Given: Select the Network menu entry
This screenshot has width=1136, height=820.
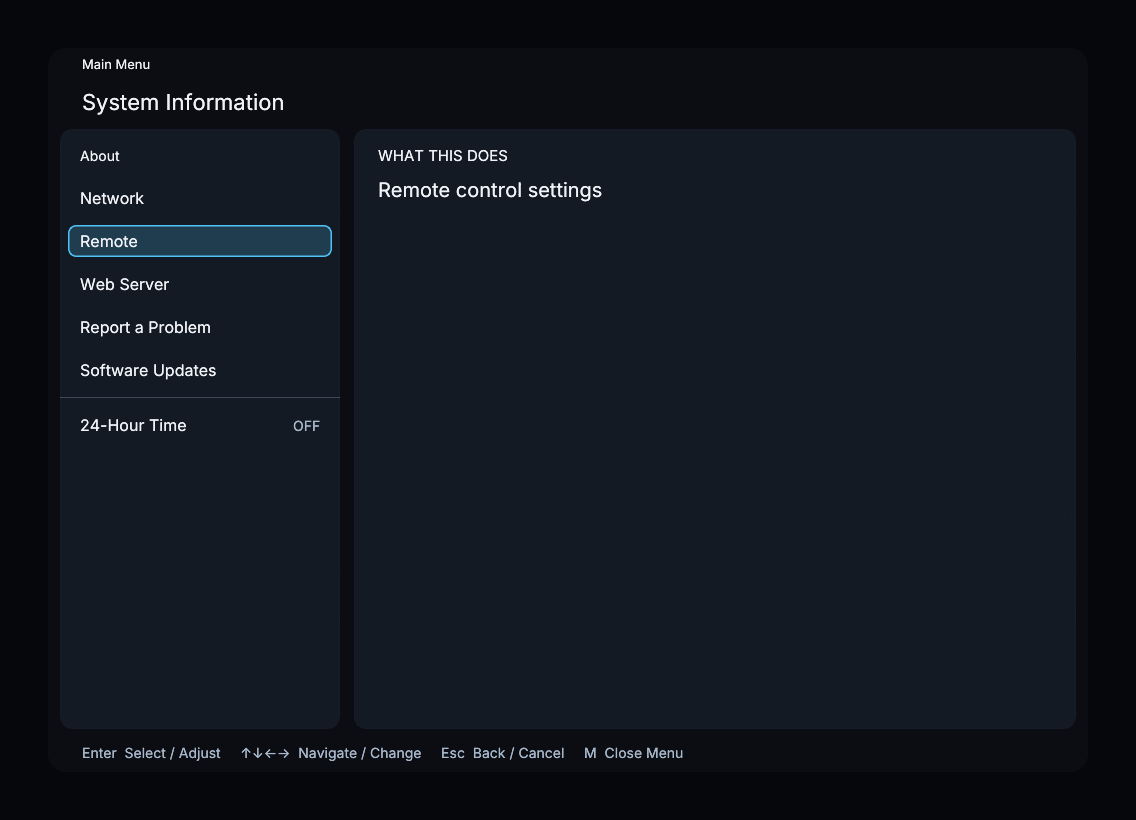Looking at the screenshot, I should coord(200,198).
